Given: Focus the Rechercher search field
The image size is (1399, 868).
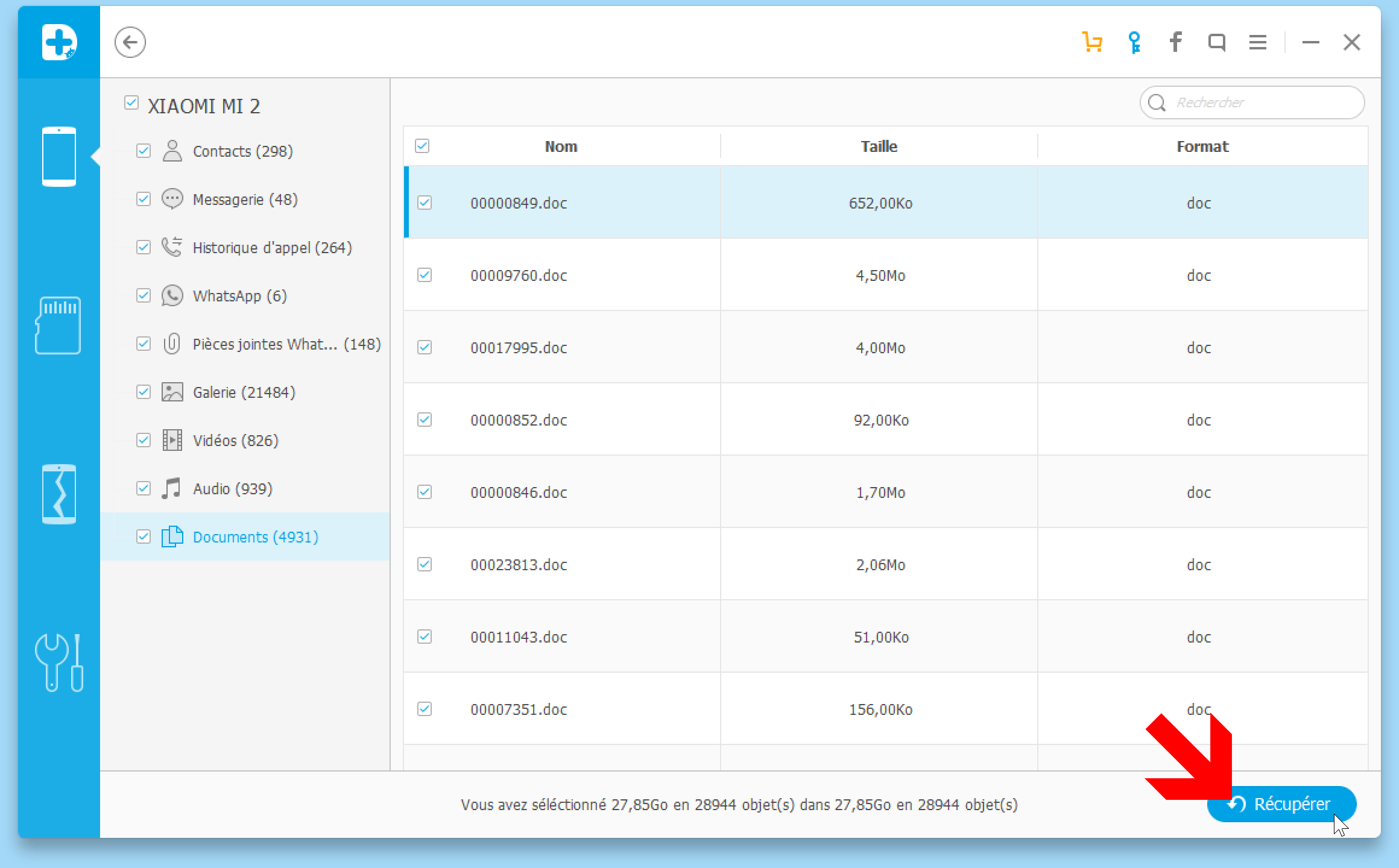Looking at the screenshot, I should pyautogui.click(x=1252, y=102).
